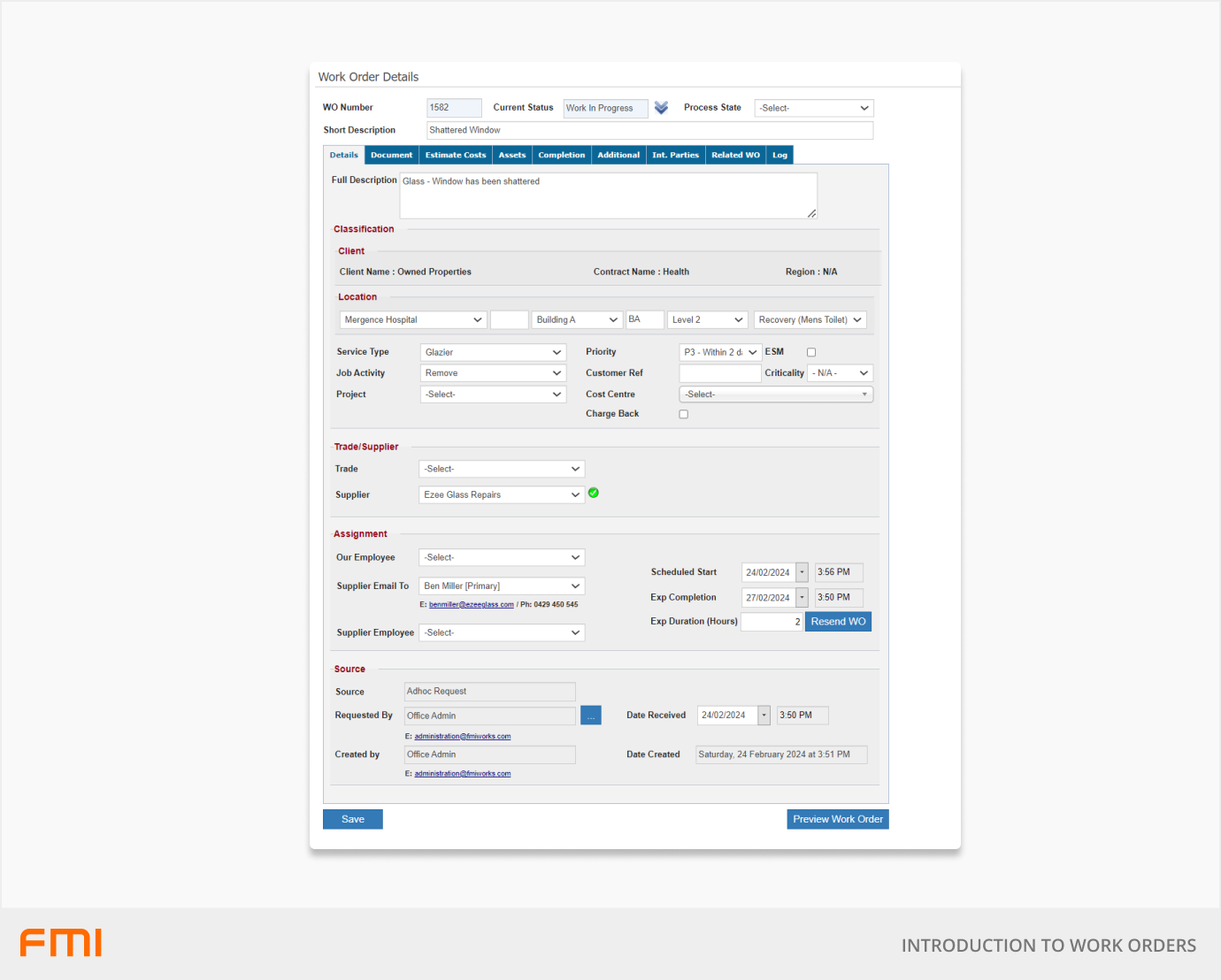Click the ellipsis lookup button beside Requested By

(x=590, y=716)
